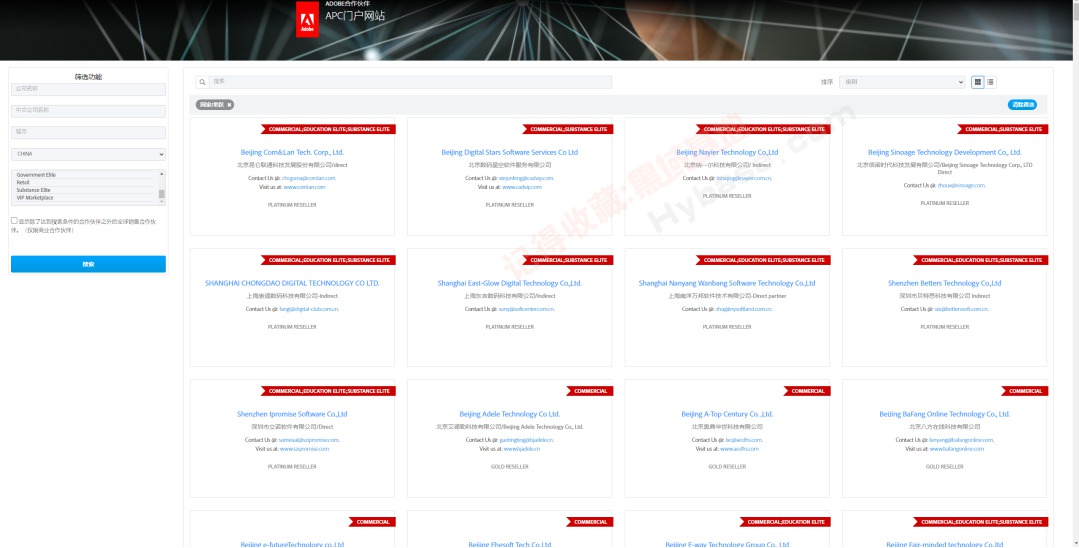The width and height of the screenshot is (1079, 548).
Task: Click Beijing A-Top Century contact email link
Action: (744, 440)
